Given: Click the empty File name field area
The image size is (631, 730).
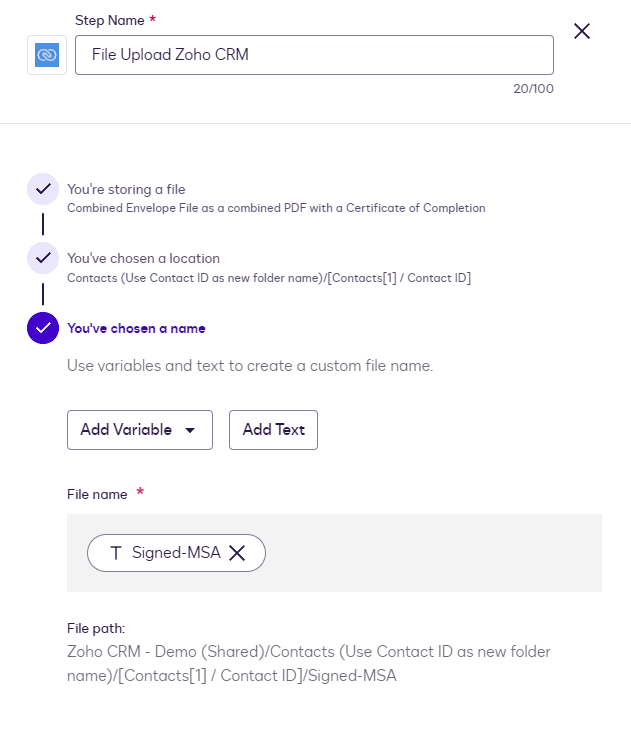Looking at the screenshot, I should point(430,553).
